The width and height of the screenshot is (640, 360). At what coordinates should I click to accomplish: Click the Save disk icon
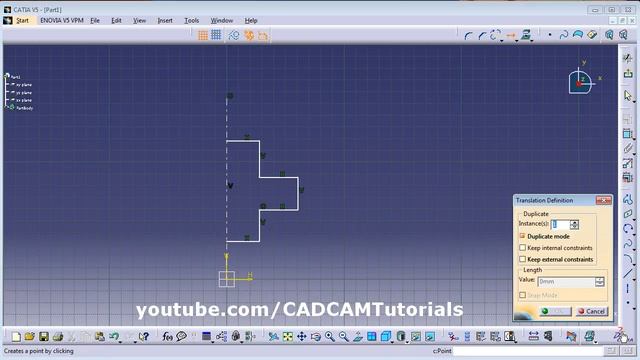pyautogui.click(x=44, y=337)
